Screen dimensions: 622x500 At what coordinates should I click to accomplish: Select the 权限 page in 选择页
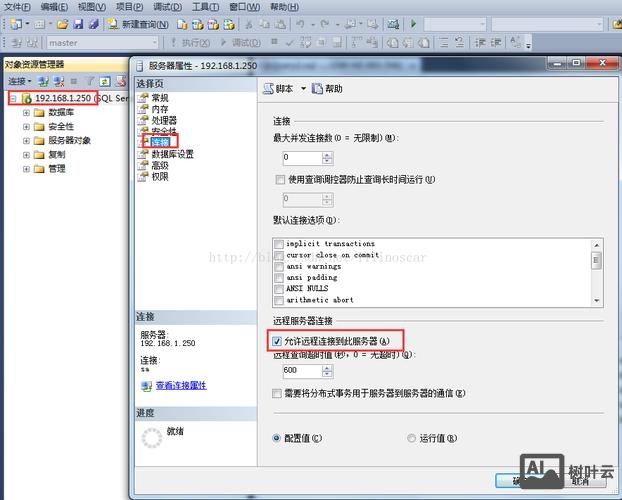pyautogui.click(x=160, y=177)
